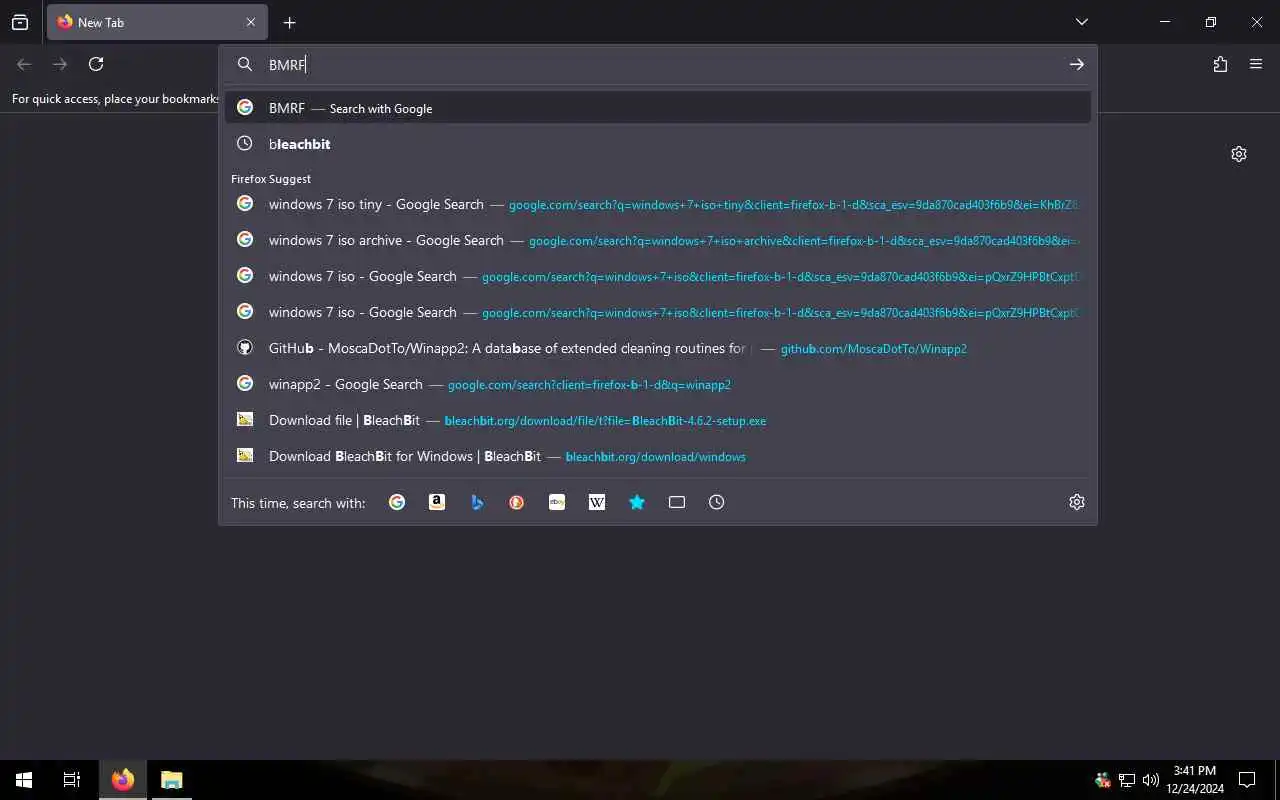Open Download BleachBit for Windows suggestion
This screenshot has height=800, width=1280.
(658, 456)
